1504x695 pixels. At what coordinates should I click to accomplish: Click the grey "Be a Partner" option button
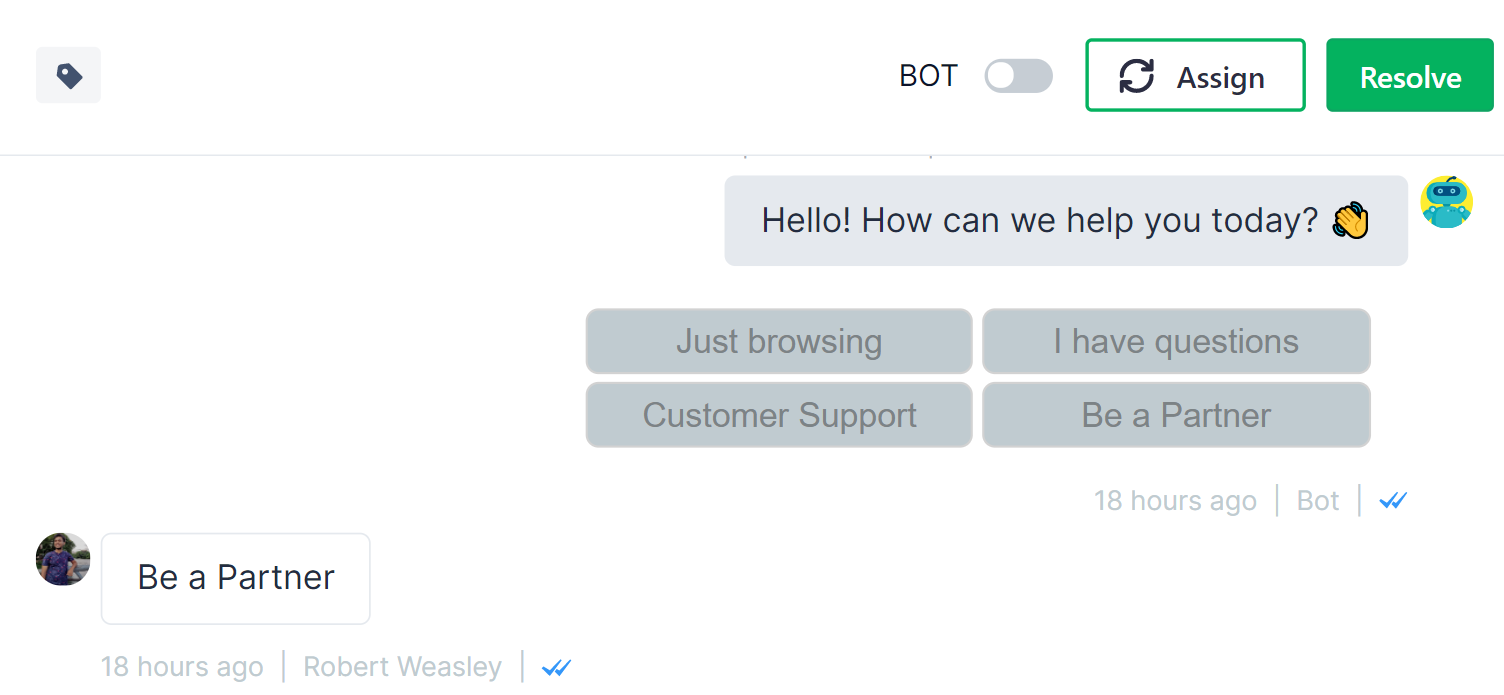point(1176,415)
